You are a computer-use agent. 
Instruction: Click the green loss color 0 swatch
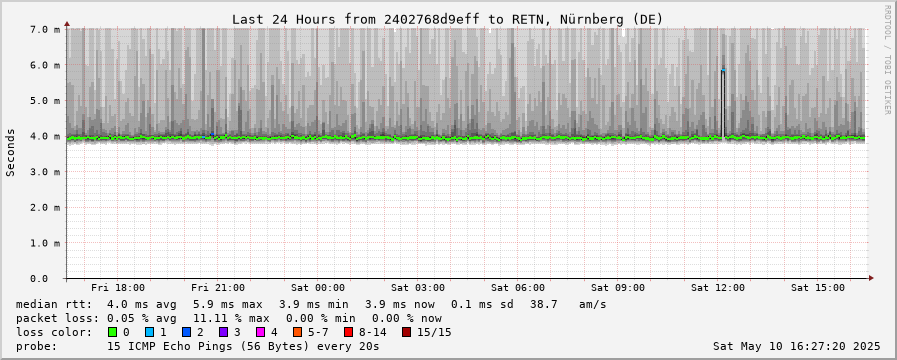click(x=112, y=332)
